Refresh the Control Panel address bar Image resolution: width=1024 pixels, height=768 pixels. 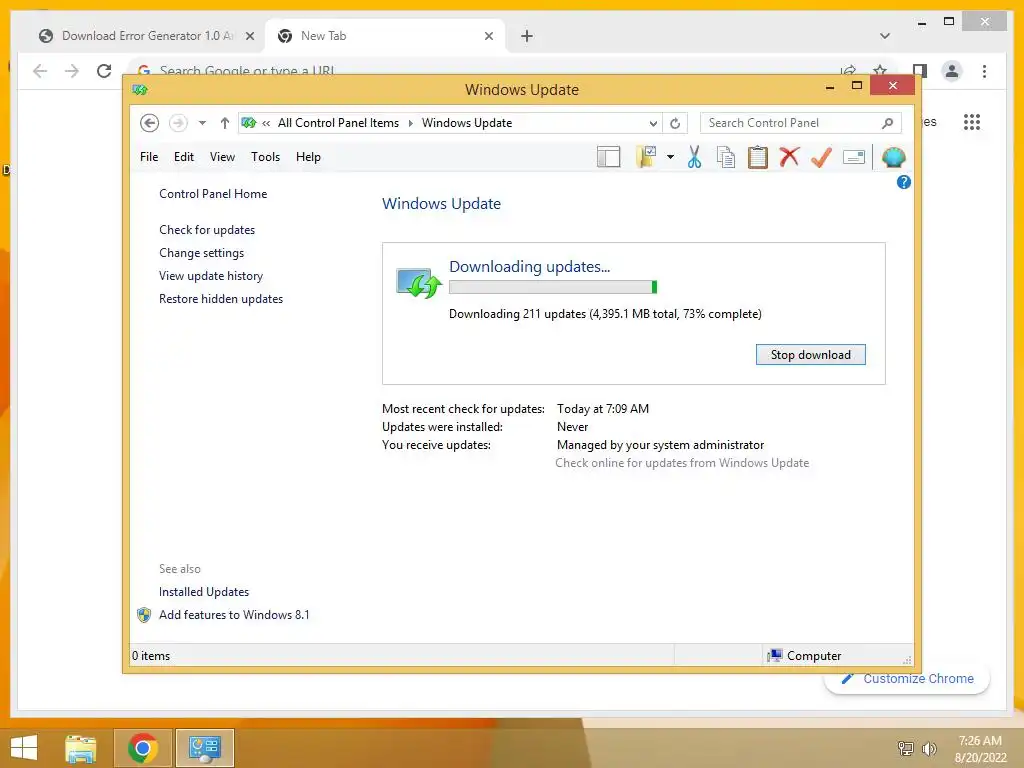pyautogui.click(x=675, y=123)
